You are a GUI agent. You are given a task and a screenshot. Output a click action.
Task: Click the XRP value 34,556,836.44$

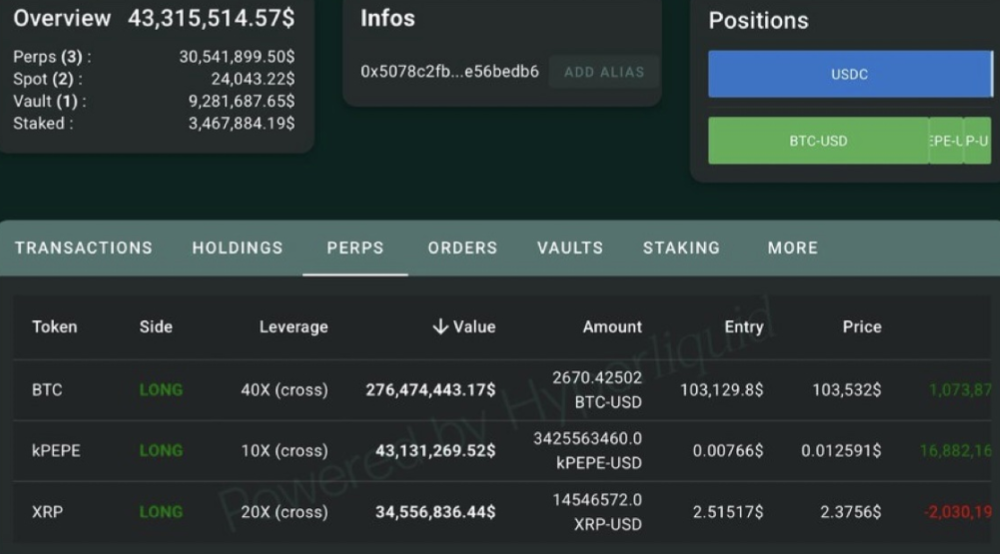[436, 512]
